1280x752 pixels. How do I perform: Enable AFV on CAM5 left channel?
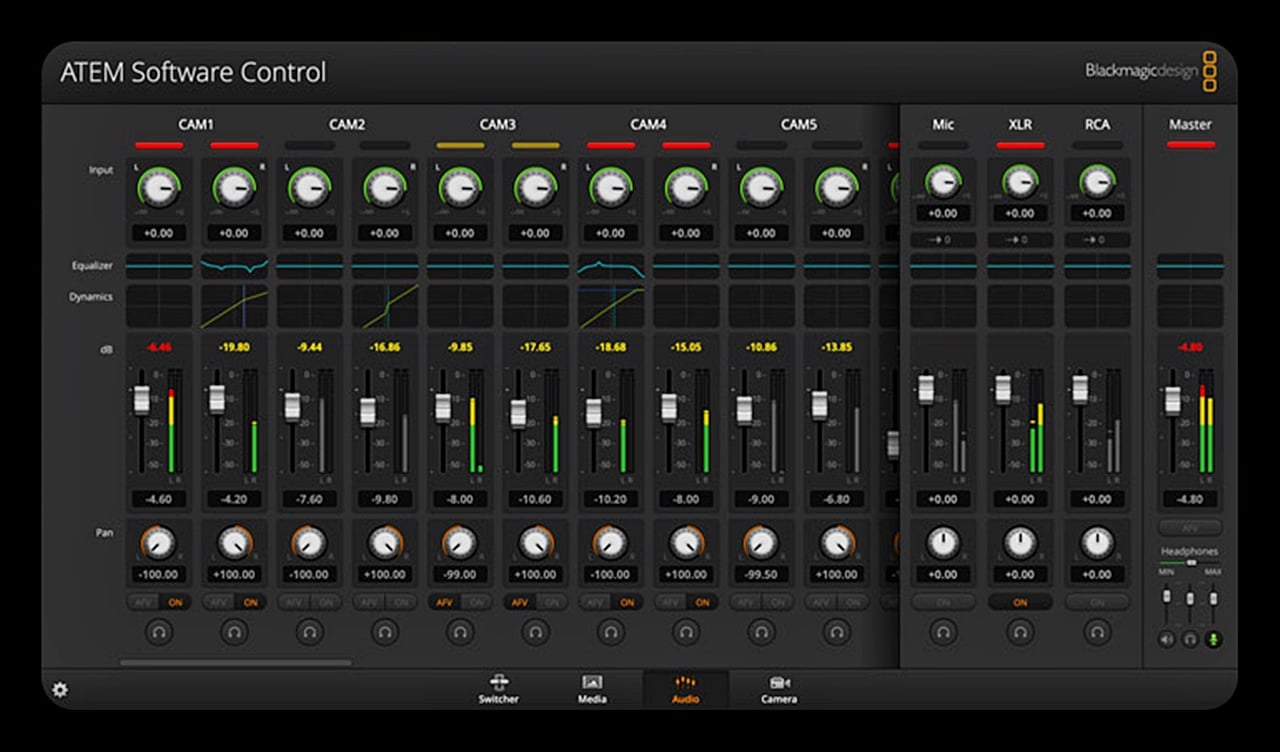click(745, 602)
